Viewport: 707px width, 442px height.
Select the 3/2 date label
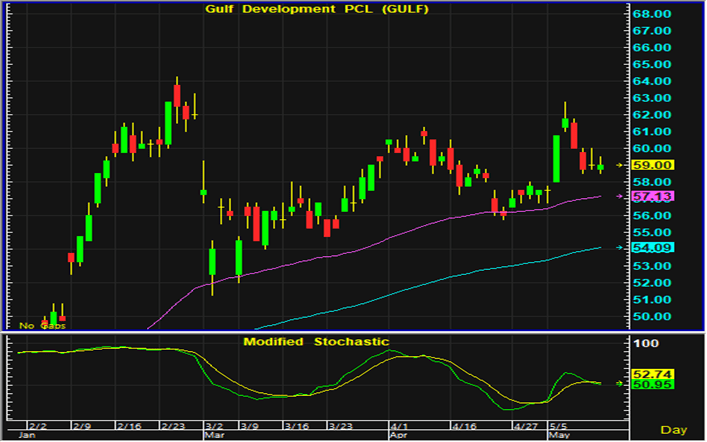214,426
